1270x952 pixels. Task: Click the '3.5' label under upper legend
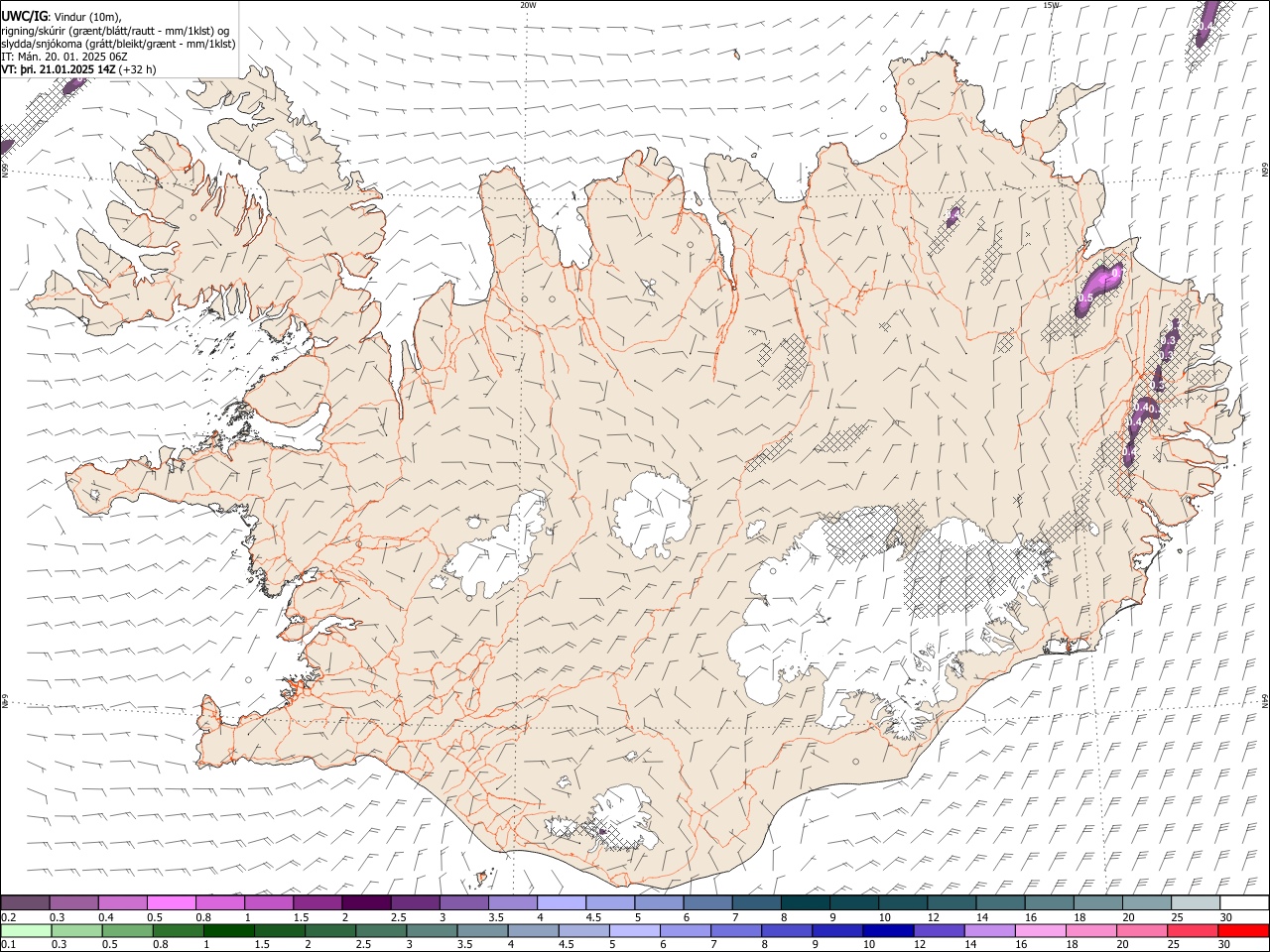coord(495,917)
